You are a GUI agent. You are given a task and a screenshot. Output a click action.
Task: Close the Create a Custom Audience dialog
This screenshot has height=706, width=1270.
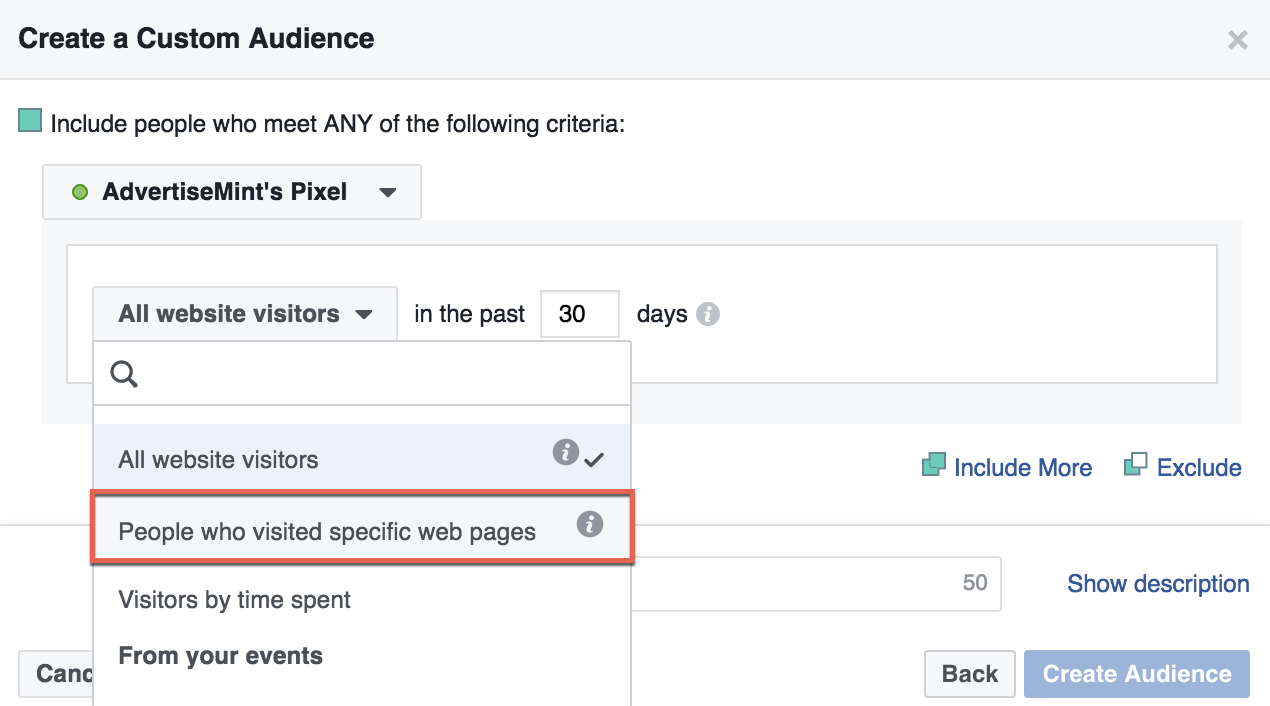[1238, 40]
